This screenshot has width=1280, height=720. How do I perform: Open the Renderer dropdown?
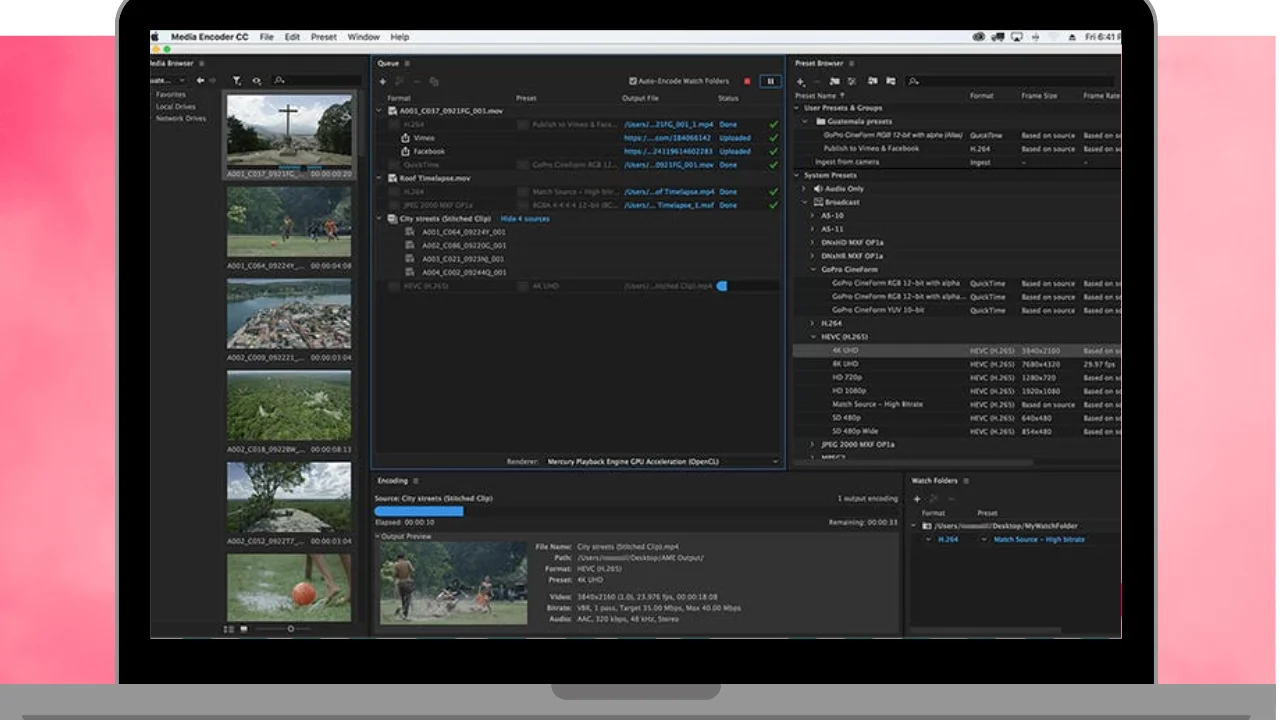(662, 461)
